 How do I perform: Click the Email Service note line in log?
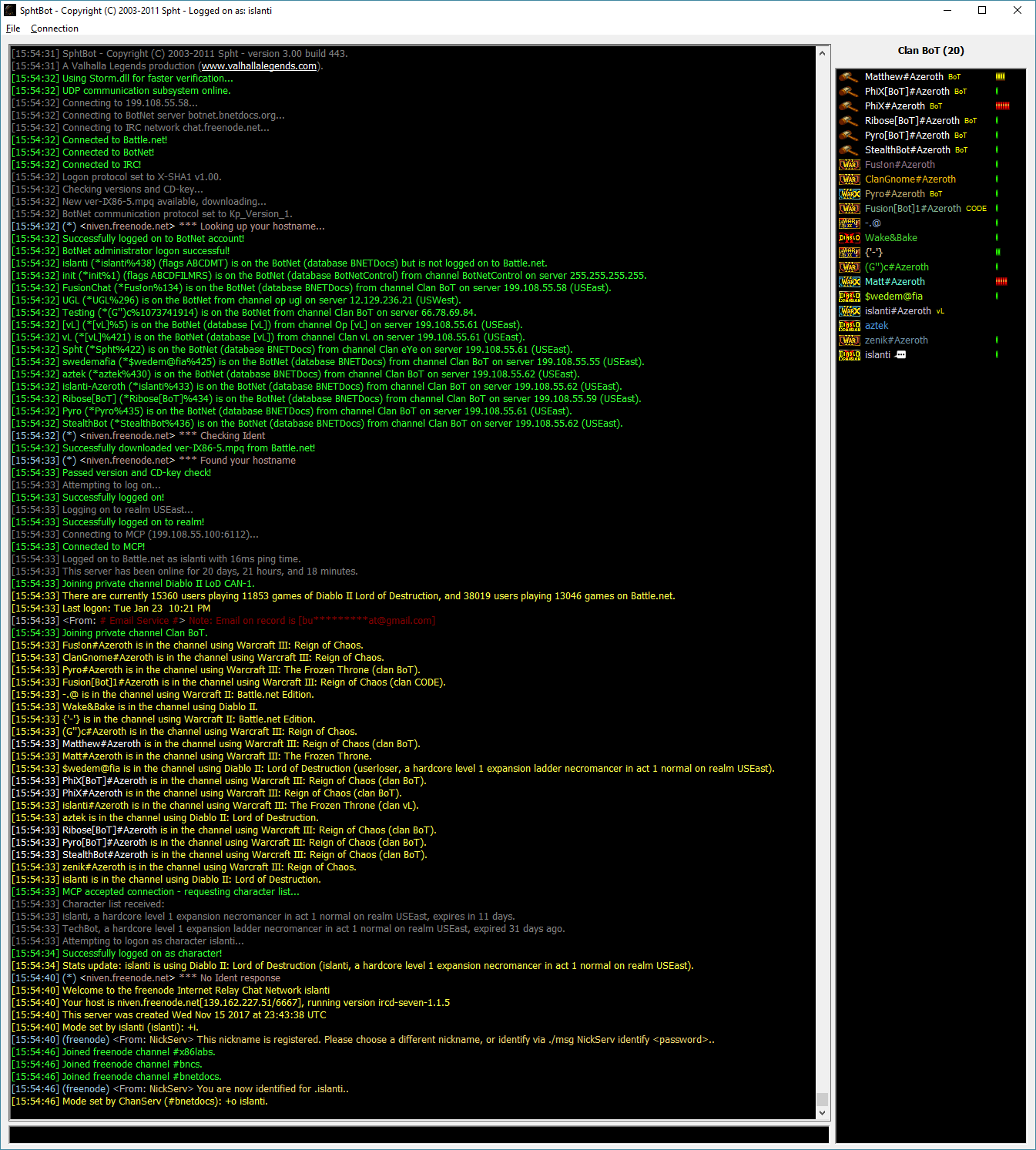(223, 621)
